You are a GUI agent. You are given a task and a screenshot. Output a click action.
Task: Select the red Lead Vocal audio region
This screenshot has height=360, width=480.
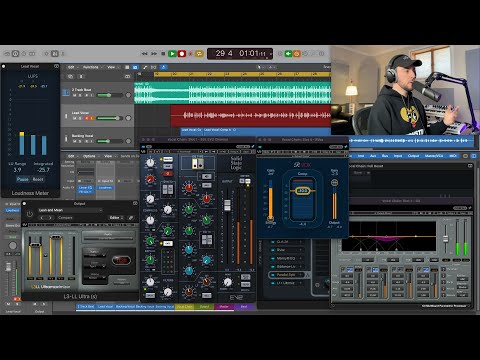251,115
